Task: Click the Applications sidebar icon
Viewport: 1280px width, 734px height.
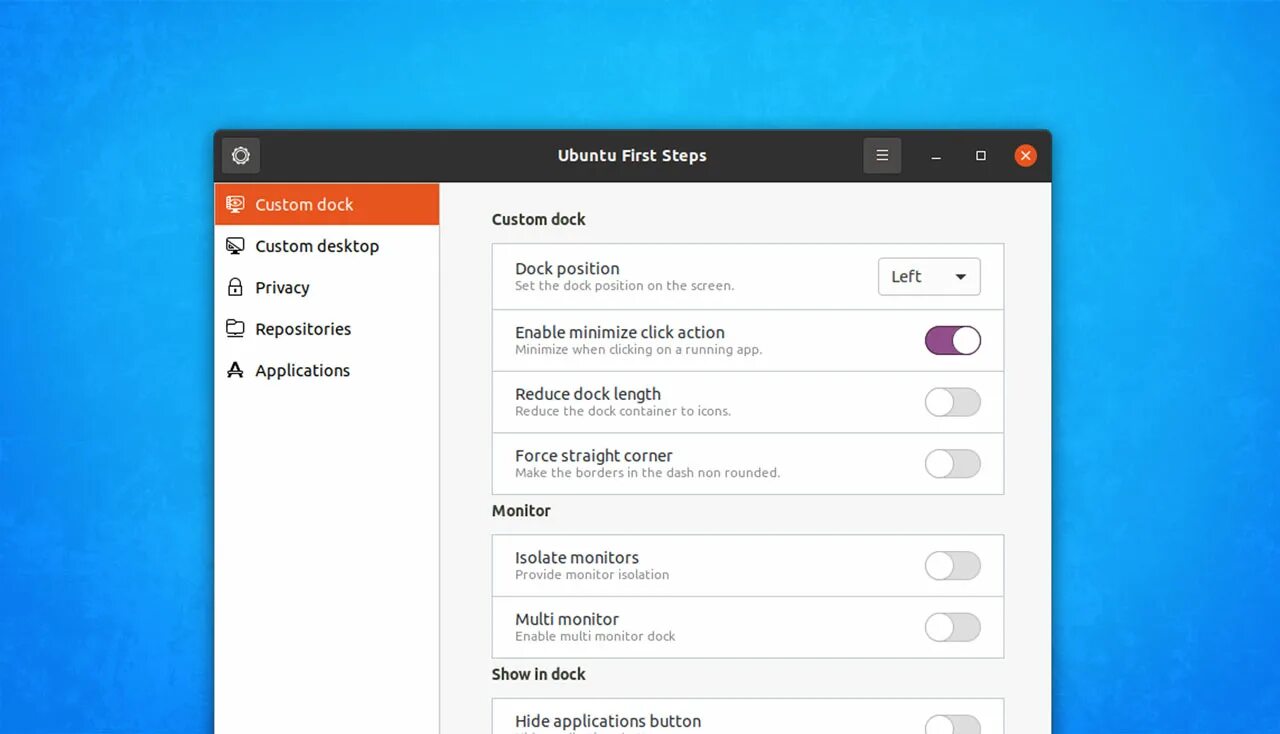Action: 235,370
